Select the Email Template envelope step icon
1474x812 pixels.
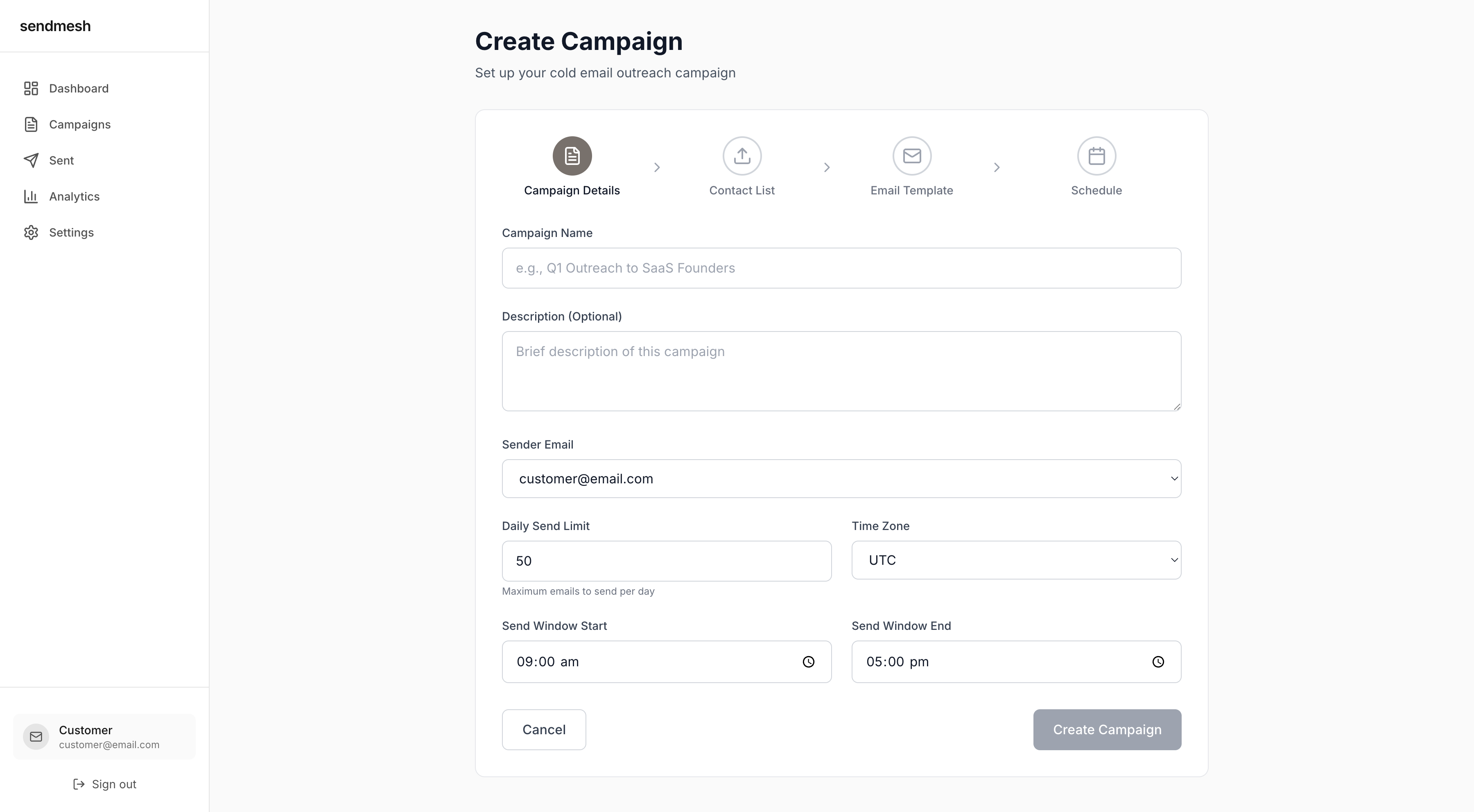(911, 156)
